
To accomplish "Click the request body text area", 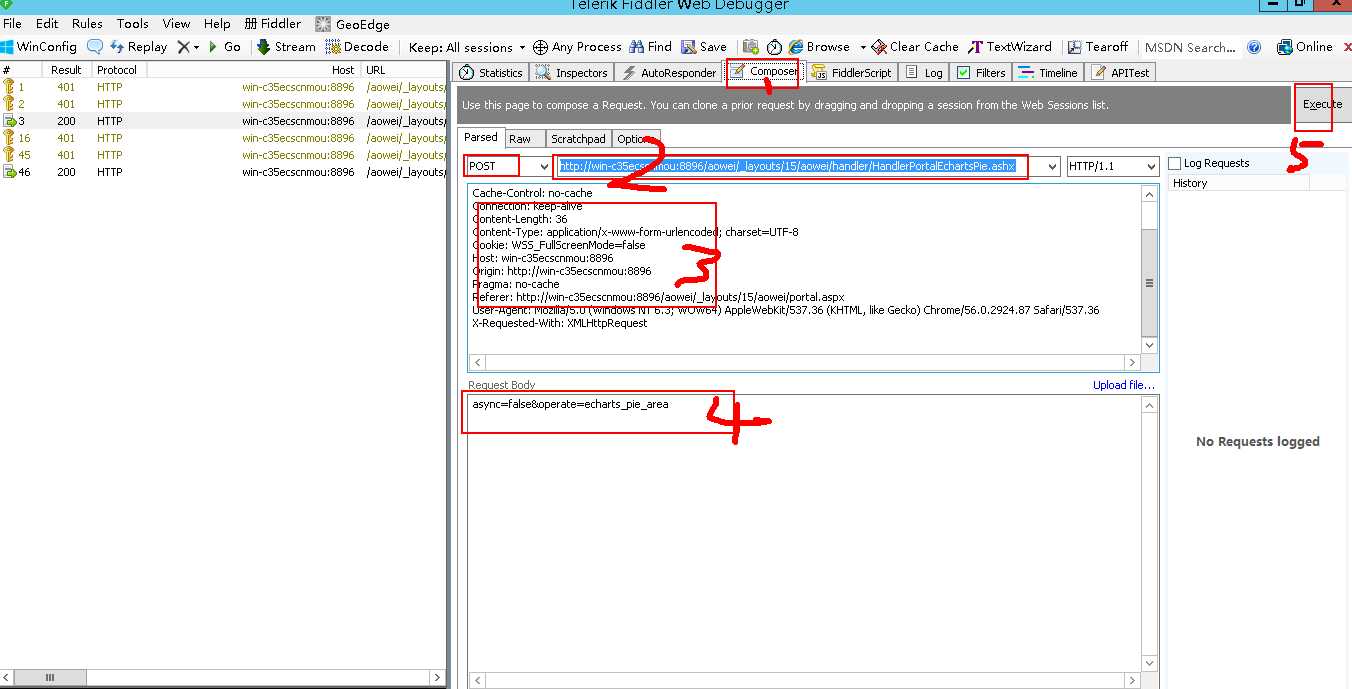I will [x=805, y=534].
